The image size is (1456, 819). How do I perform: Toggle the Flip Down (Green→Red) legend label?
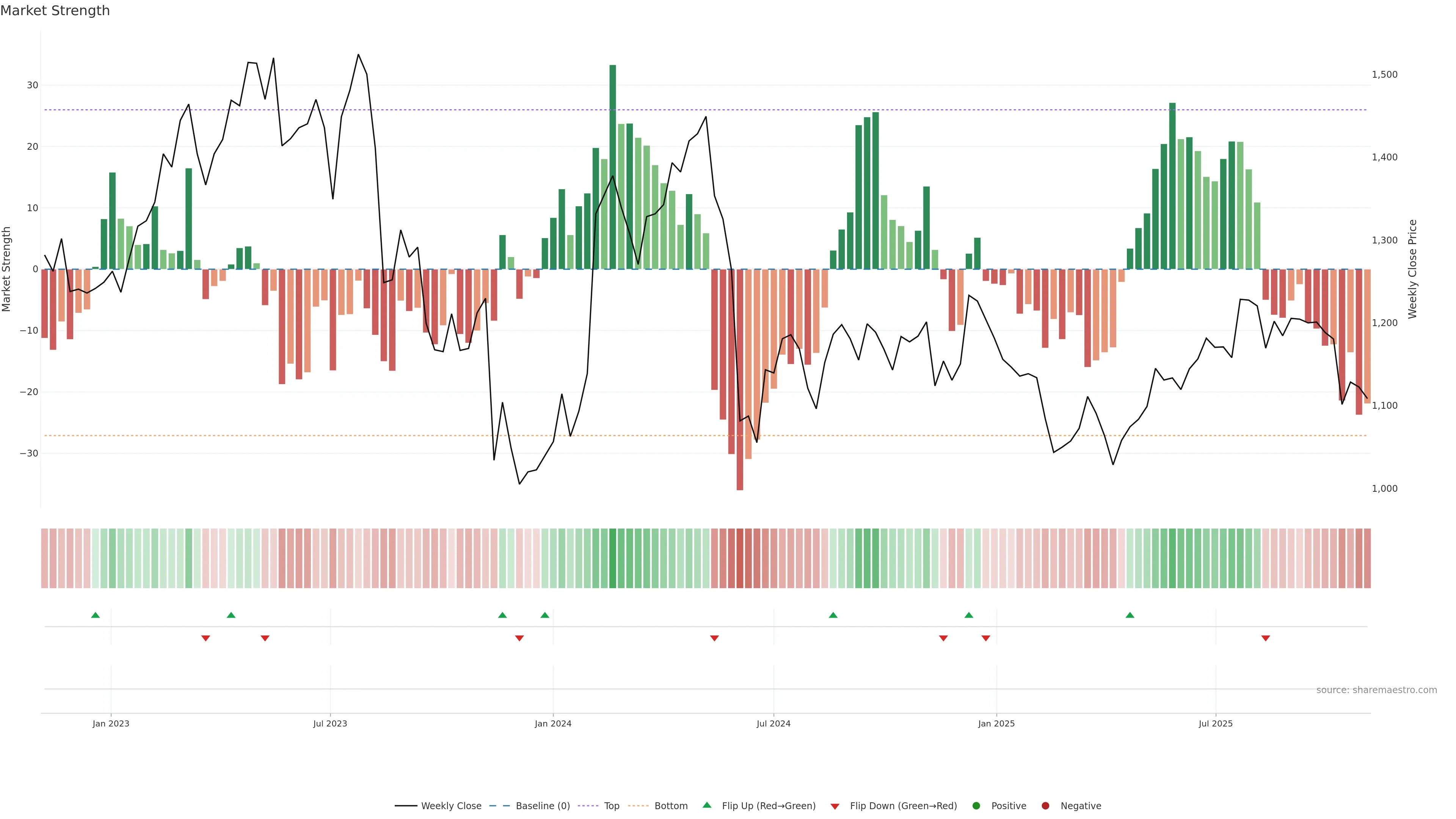click(x=903, y=806)
